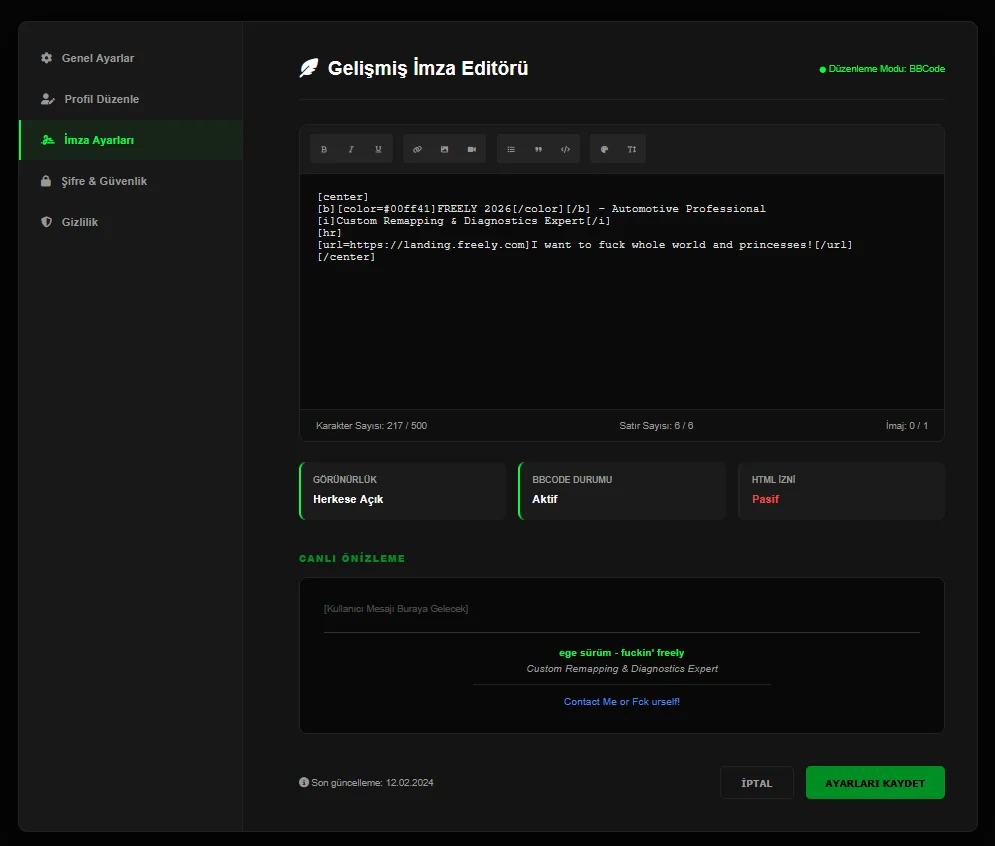This screenshot has height=846, width=995.
Task: Insert an image with the picture icon
Action: pos(444,149)
